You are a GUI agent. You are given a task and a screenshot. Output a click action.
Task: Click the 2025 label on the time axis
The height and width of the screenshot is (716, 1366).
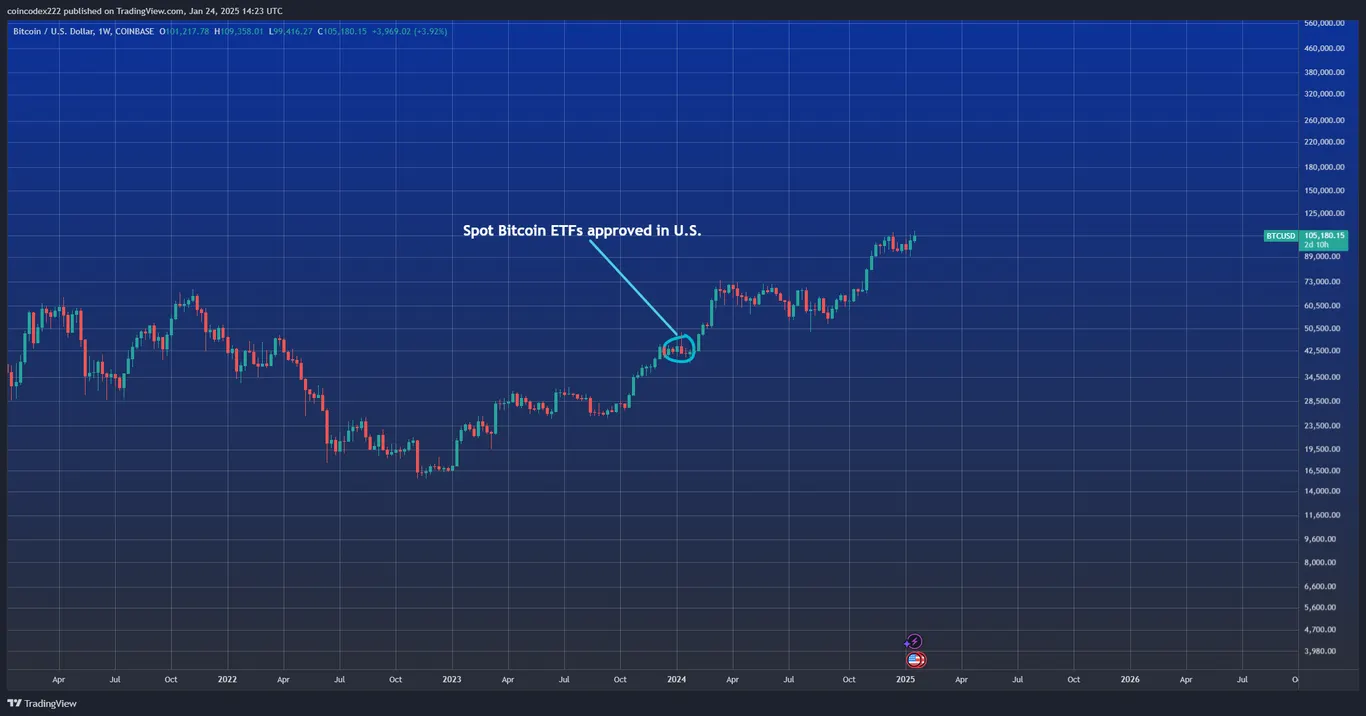click(906, 679)
